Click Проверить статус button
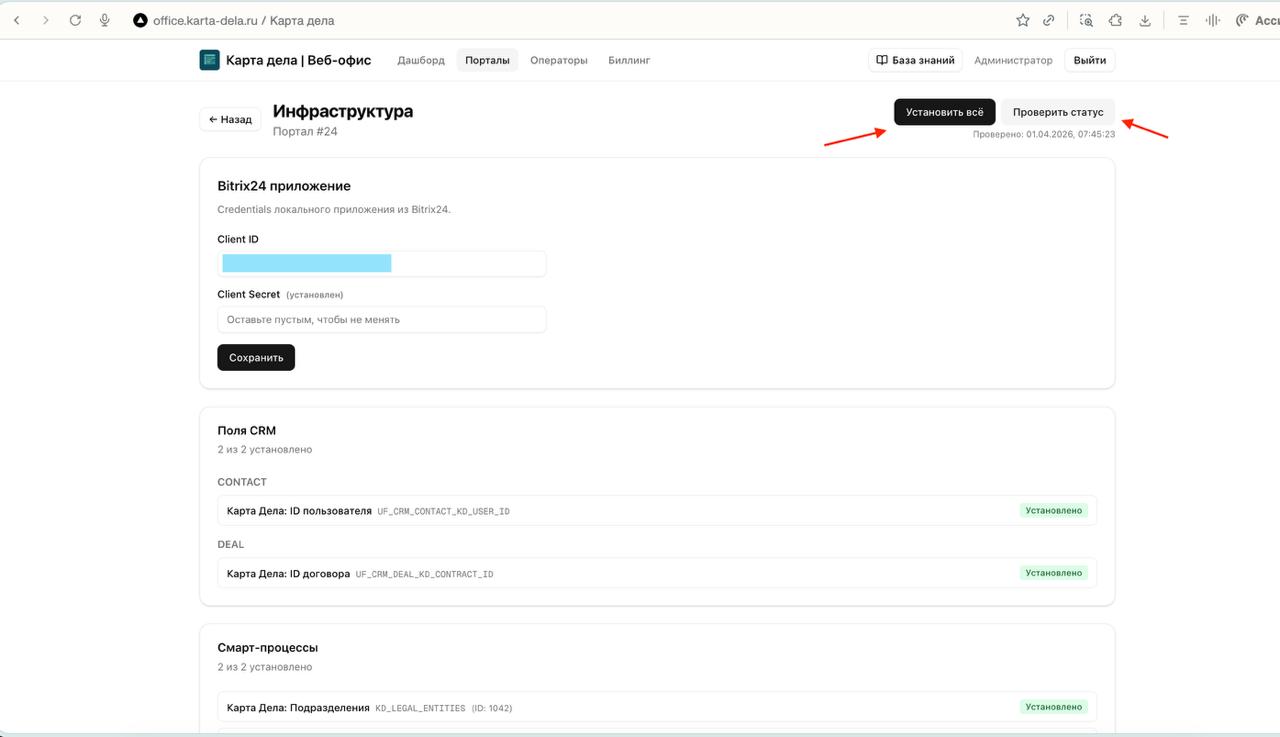The width and height of the screenshot is (1280, 737). coord(1057,112)
